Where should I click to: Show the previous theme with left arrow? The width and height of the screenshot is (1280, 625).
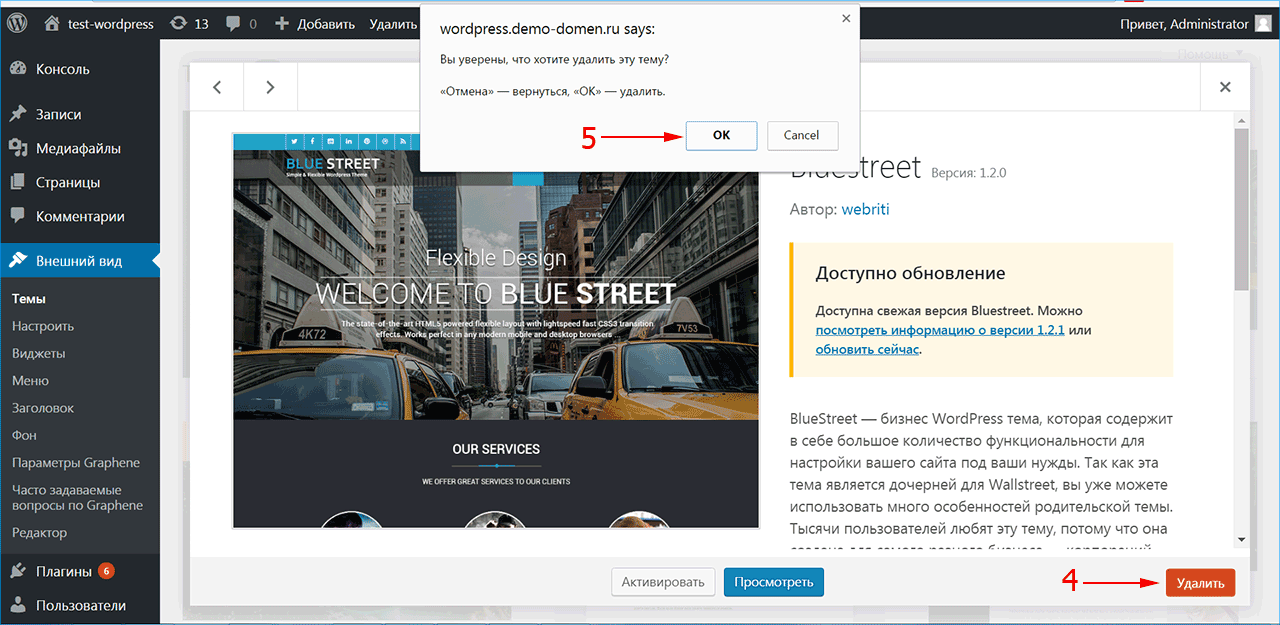[218, 87]
